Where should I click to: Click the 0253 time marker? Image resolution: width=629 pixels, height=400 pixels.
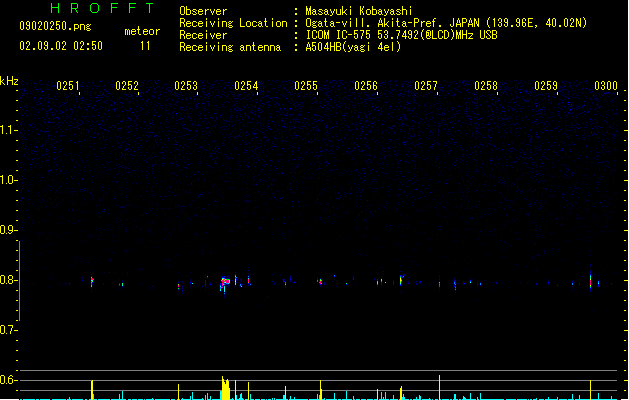tap(186, 86)
